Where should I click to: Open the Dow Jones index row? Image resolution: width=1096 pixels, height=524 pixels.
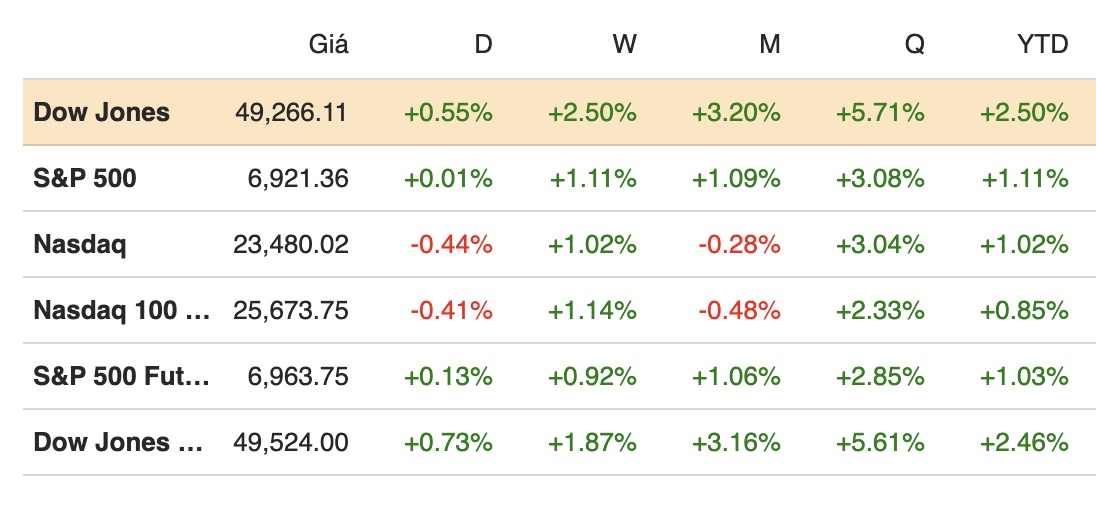click(102, 112)
